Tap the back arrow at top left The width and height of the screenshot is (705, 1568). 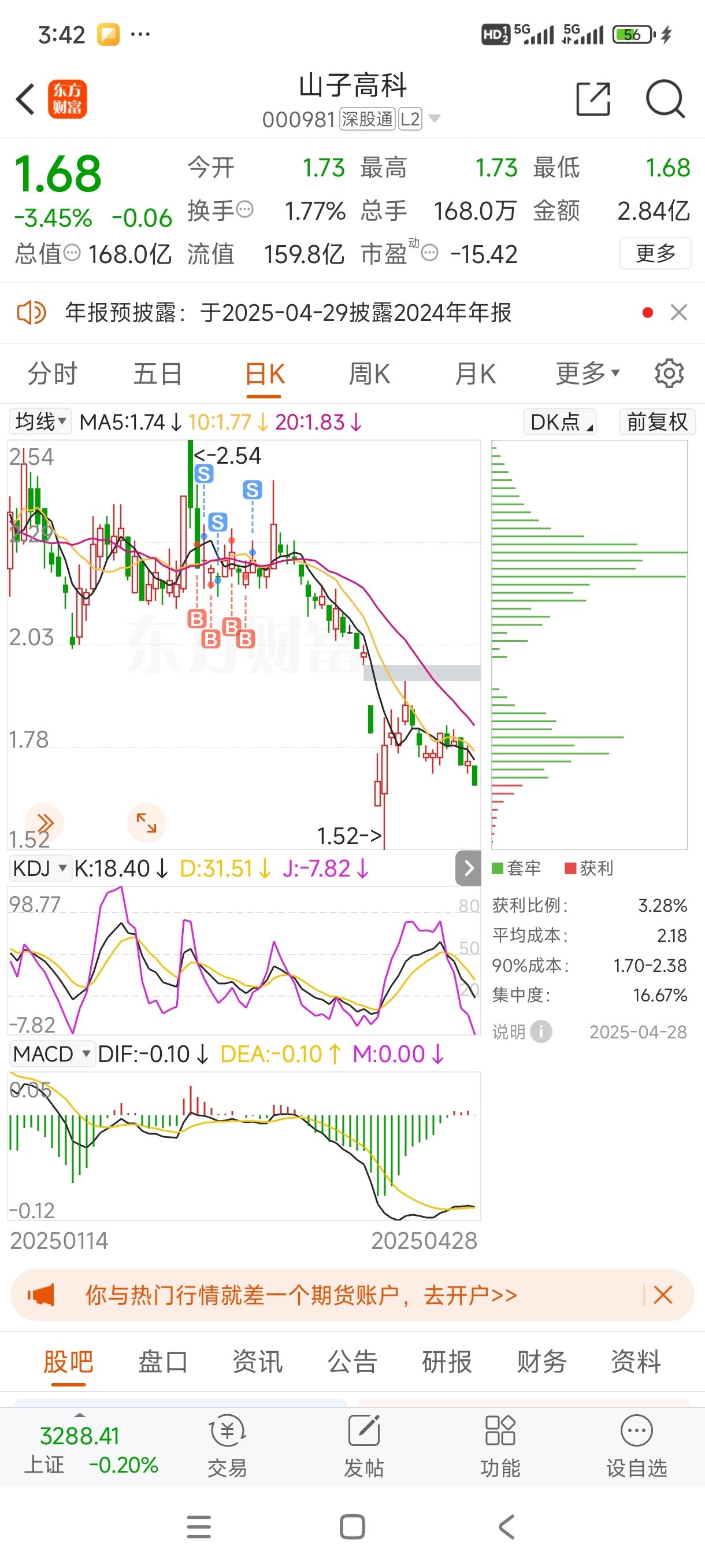point(25,99)
